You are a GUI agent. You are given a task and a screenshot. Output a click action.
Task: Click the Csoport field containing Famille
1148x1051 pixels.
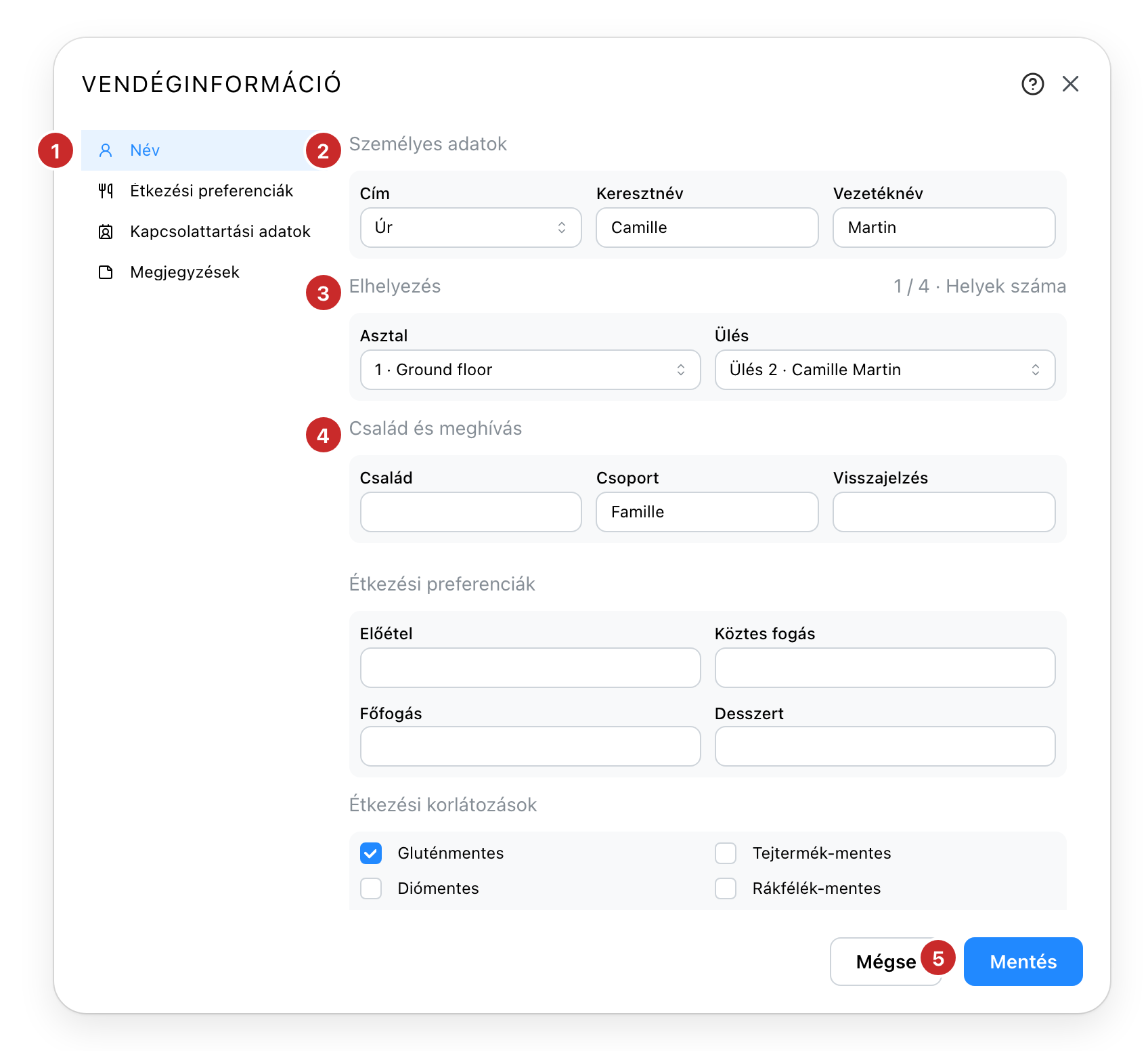tap(707, 512)
